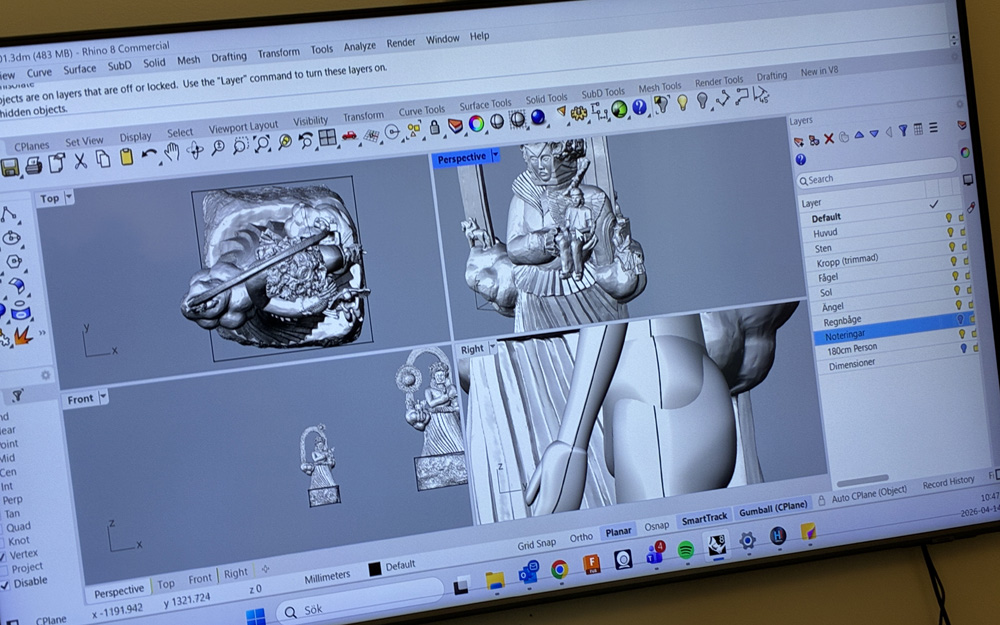
Task: Click the red X Delete layer icon
Action: pyautogui.click(x=829, y=138)
